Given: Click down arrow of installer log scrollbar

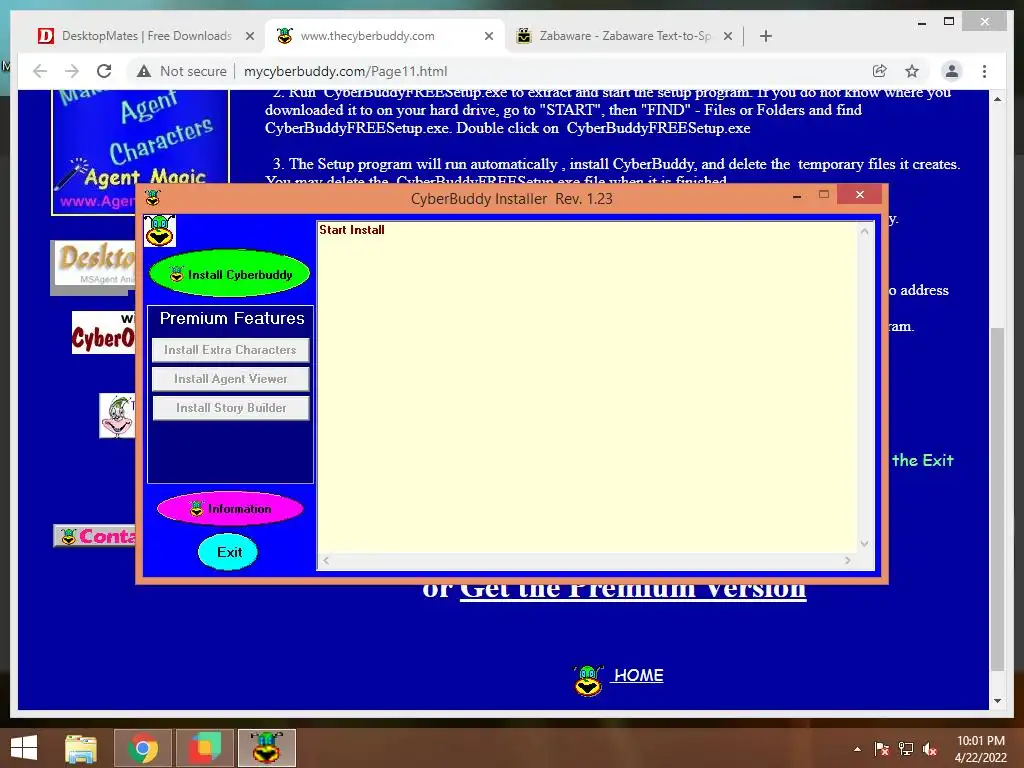Looking at the screenshot, I should coord(865,543).
